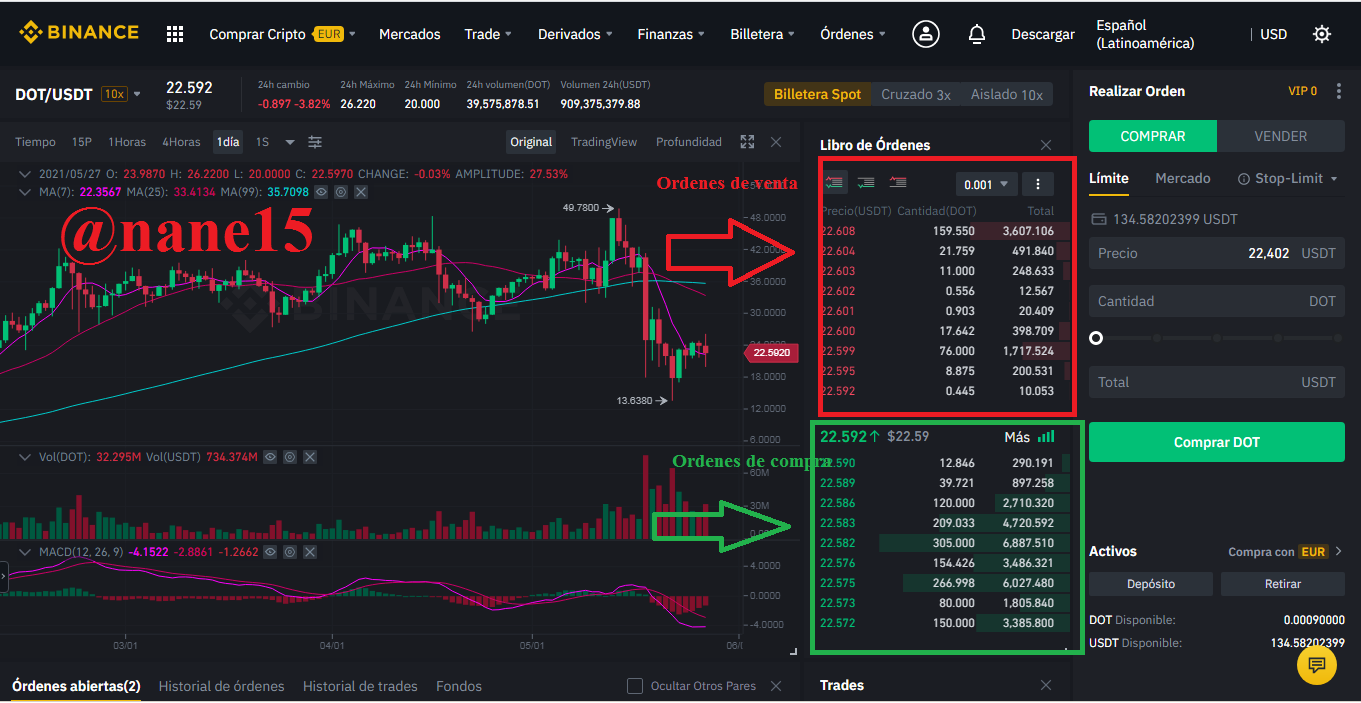Open the Derivados menu
Image resolution: width=1361 pixels, height=703 pixels.
click(x=575, y=34)
